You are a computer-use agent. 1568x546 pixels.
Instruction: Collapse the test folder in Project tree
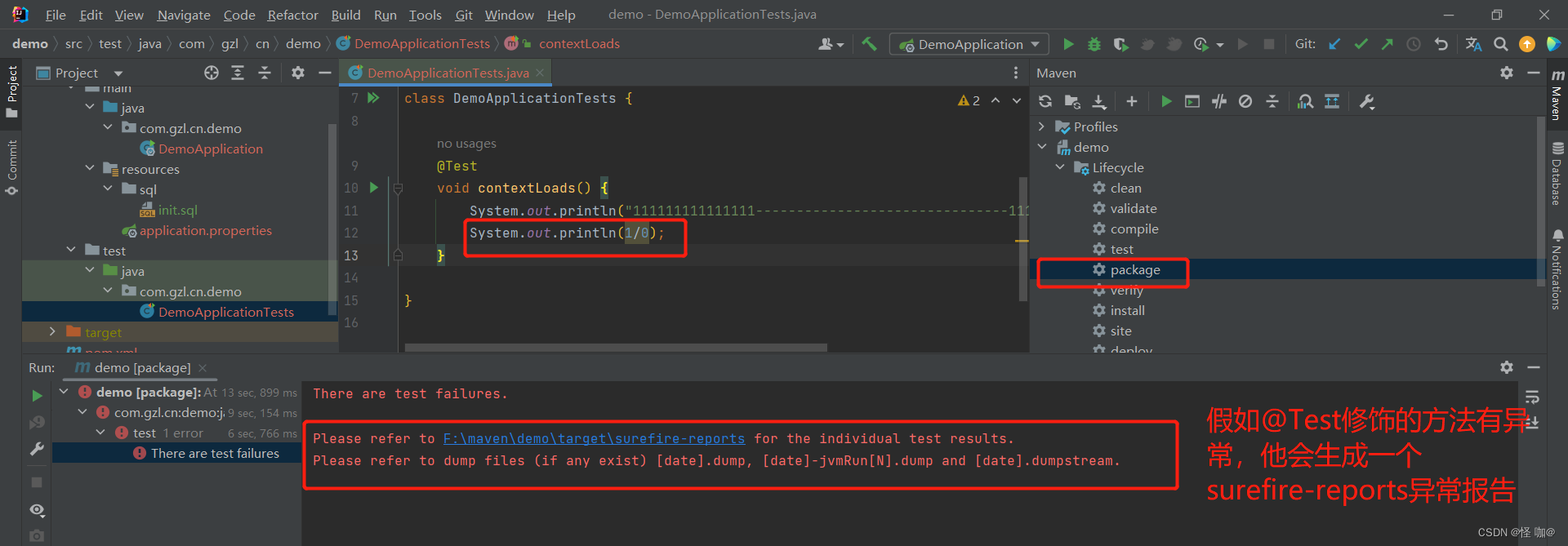(x=71, y=250)
